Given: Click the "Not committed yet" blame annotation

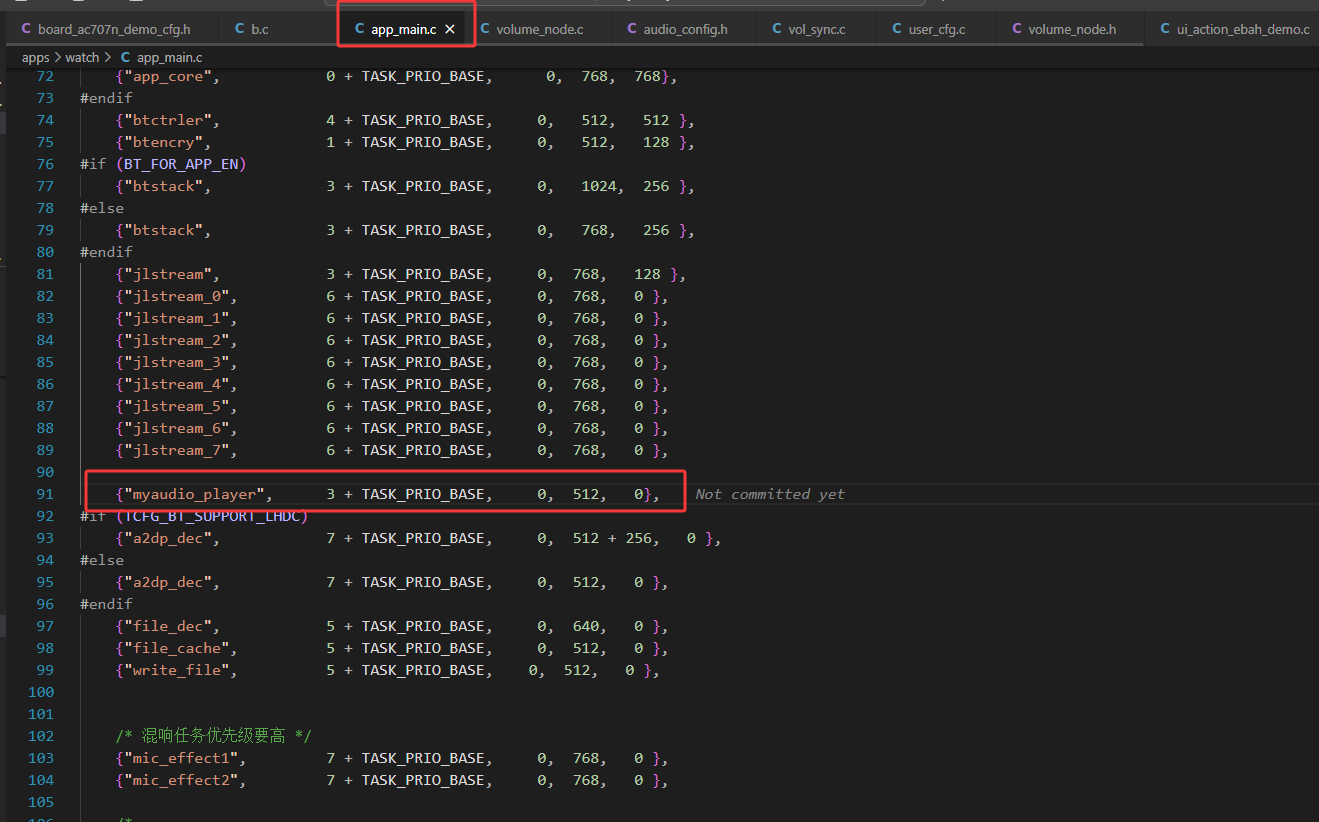Looking at the screenshot, I should pos(769,494).
